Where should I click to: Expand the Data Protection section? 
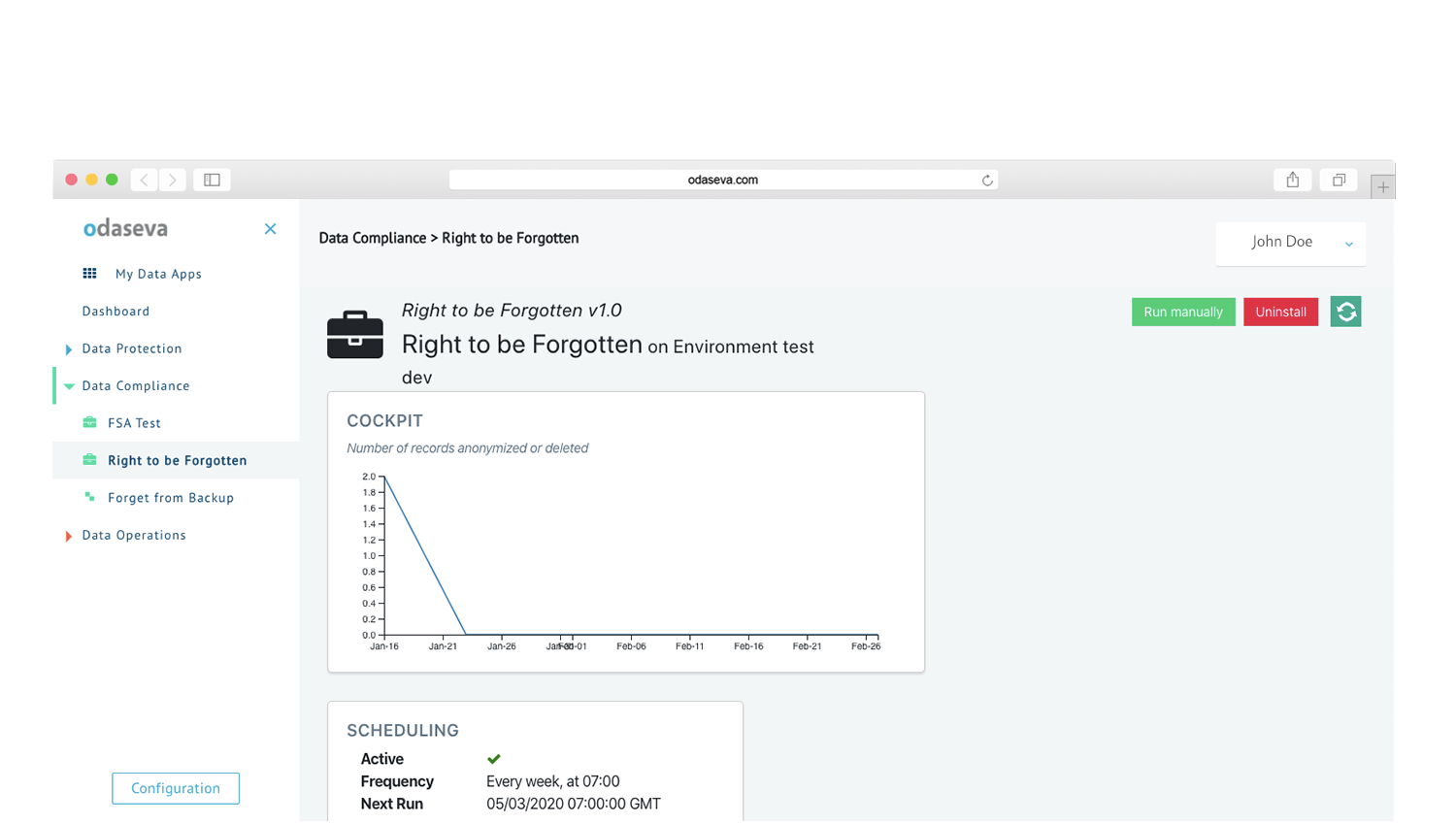(x=69, y=349)
